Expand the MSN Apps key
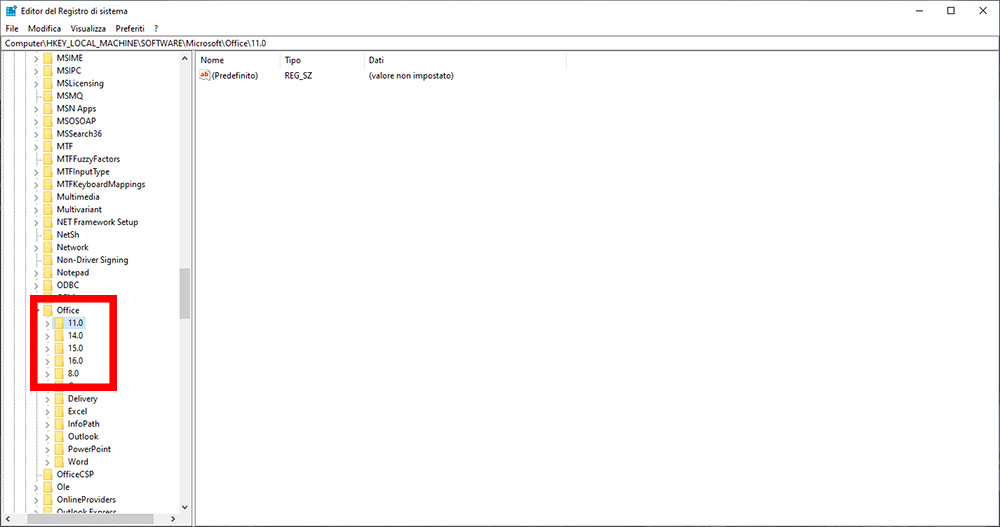This screenshot has height=527, width=1000. tap(36, 109)
